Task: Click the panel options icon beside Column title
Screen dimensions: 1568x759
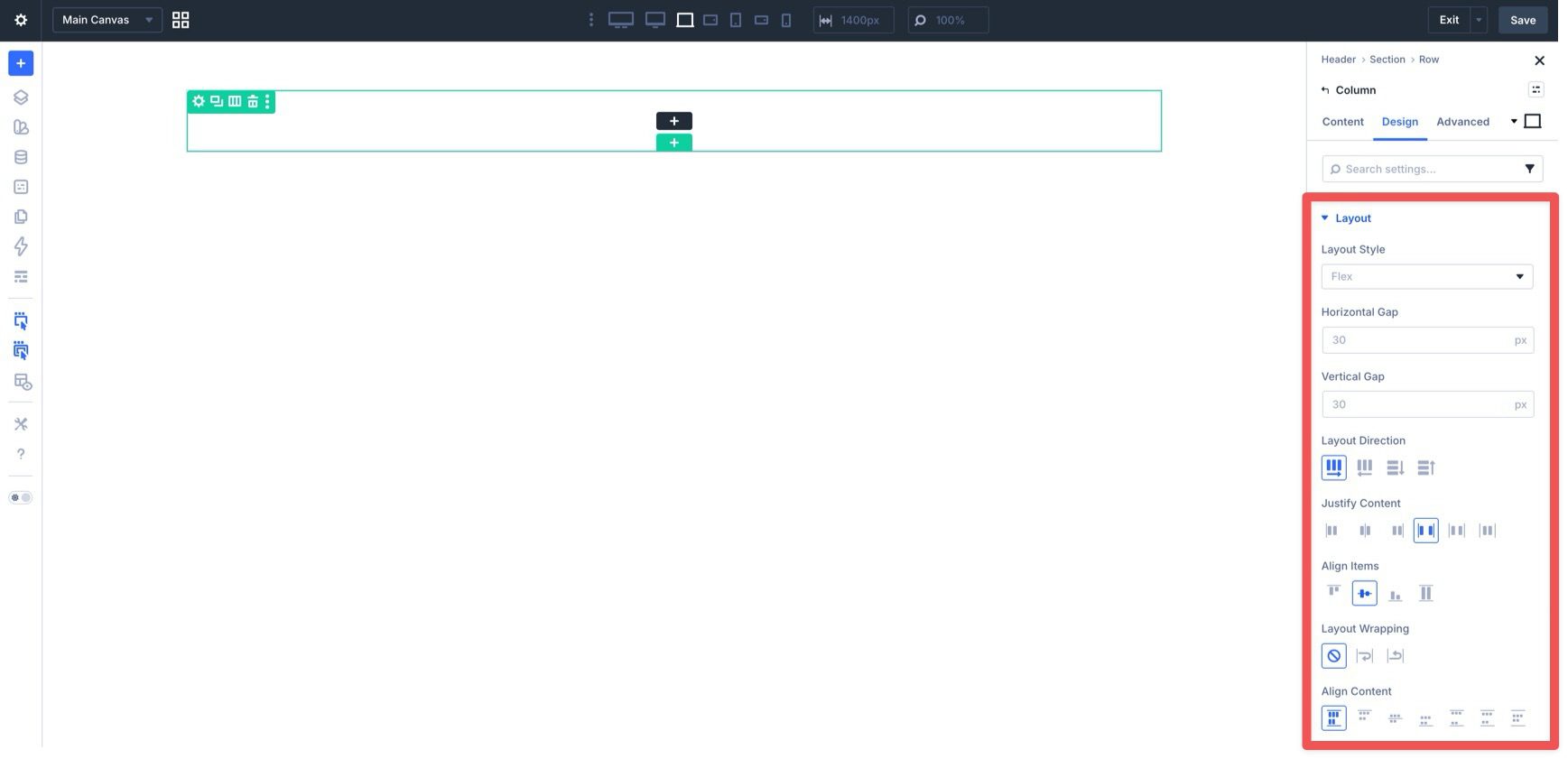Action: coord(1536,89)
